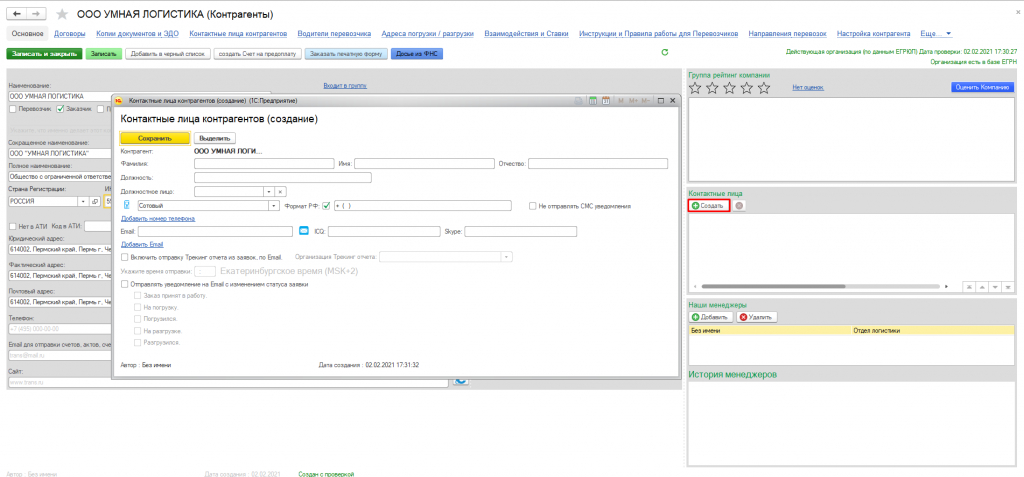Open Контактные лица контрагентов tab
The image size is (1024, 477).
coord(238,33)
